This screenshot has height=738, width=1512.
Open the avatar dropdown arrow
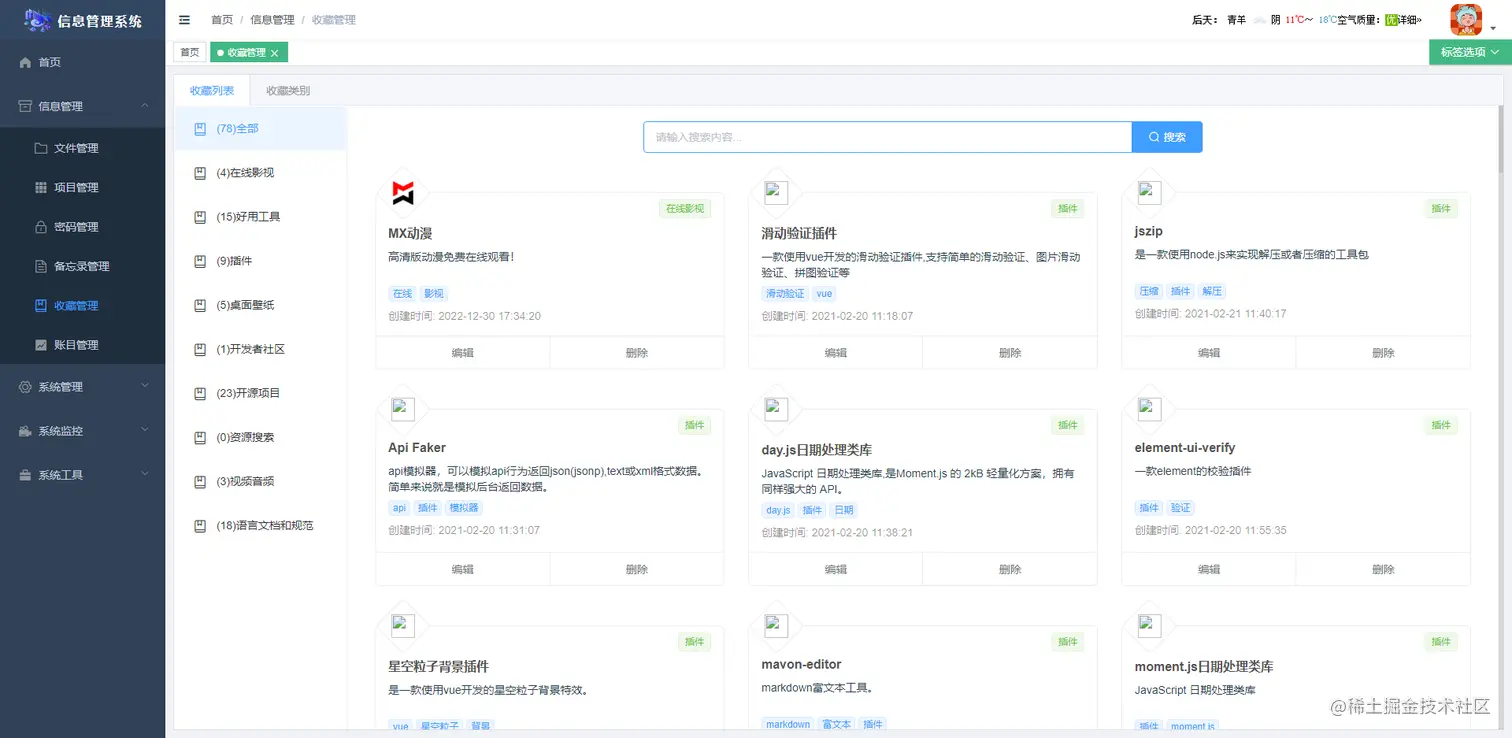(1492, 29)
